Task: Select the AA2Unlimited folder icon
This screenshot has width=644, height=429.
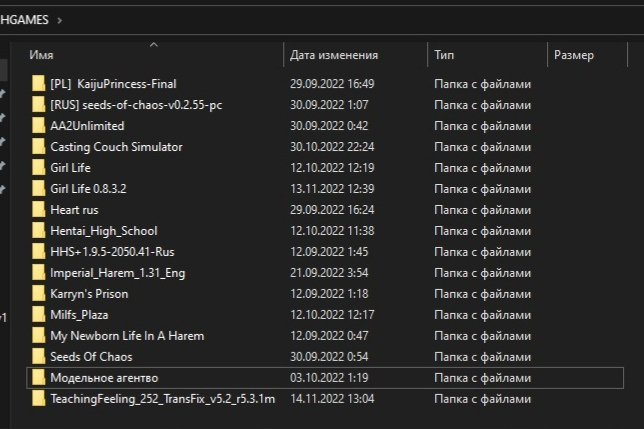Action: tap(39, 125)
